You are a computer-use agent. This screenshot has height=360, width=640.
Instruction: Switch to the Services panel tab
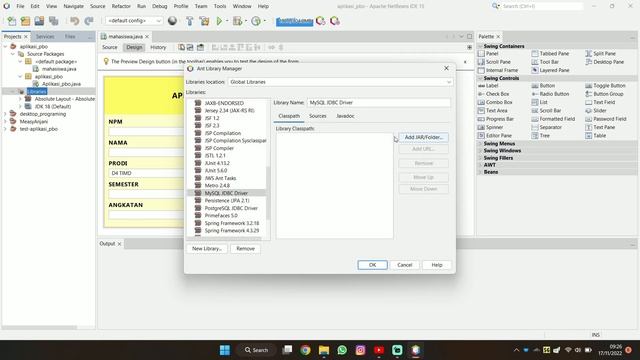point(45,36)
